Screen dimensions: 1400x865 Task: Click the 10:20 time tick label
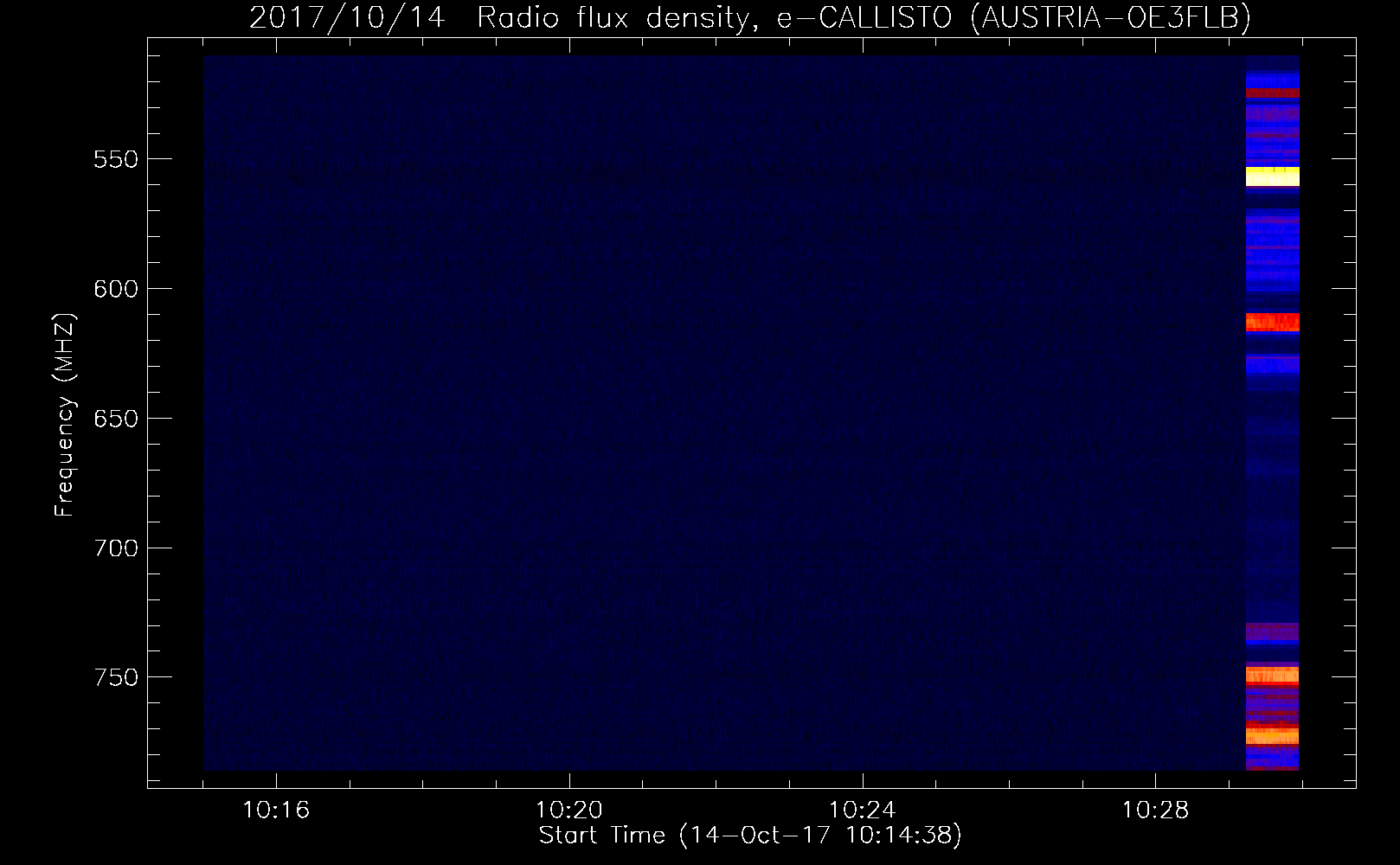569,811
